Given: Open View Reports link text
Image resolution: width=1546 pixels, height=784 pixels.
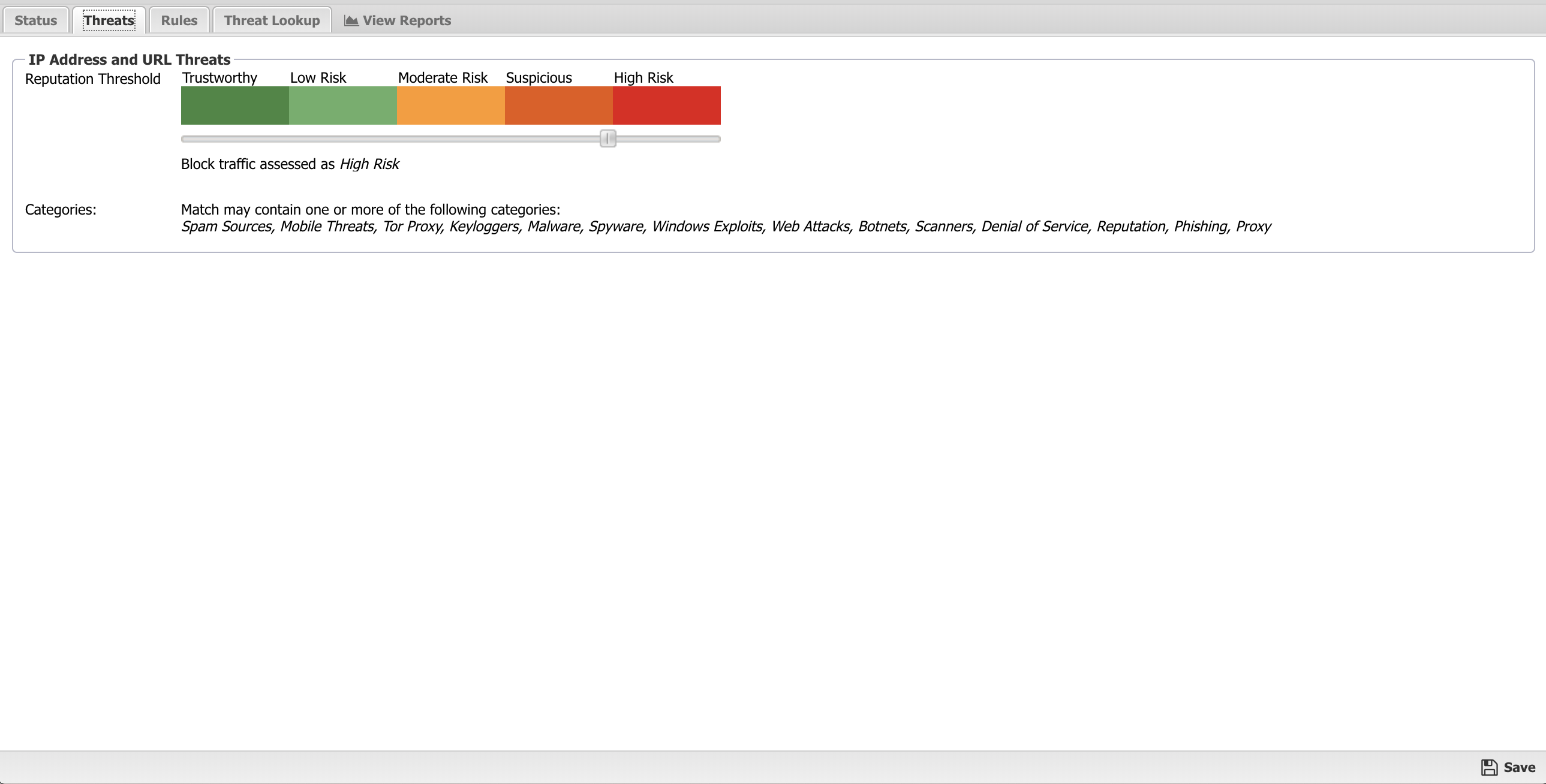Looking at the screenshot, I should pyautogui.click(x=407, y=20).
